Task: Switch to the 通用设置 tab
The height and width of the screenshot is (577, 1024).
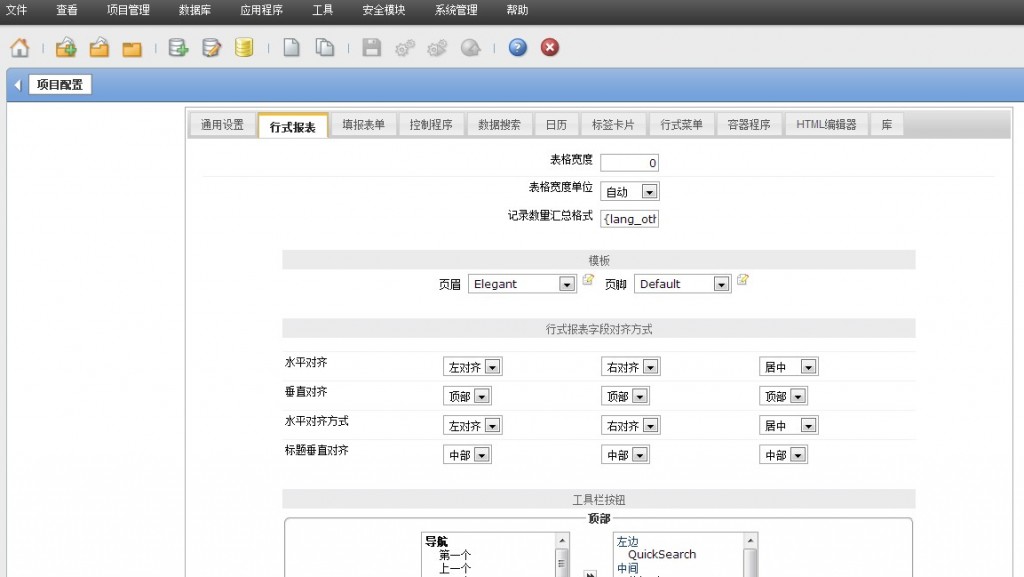Action: pos(222,125)
